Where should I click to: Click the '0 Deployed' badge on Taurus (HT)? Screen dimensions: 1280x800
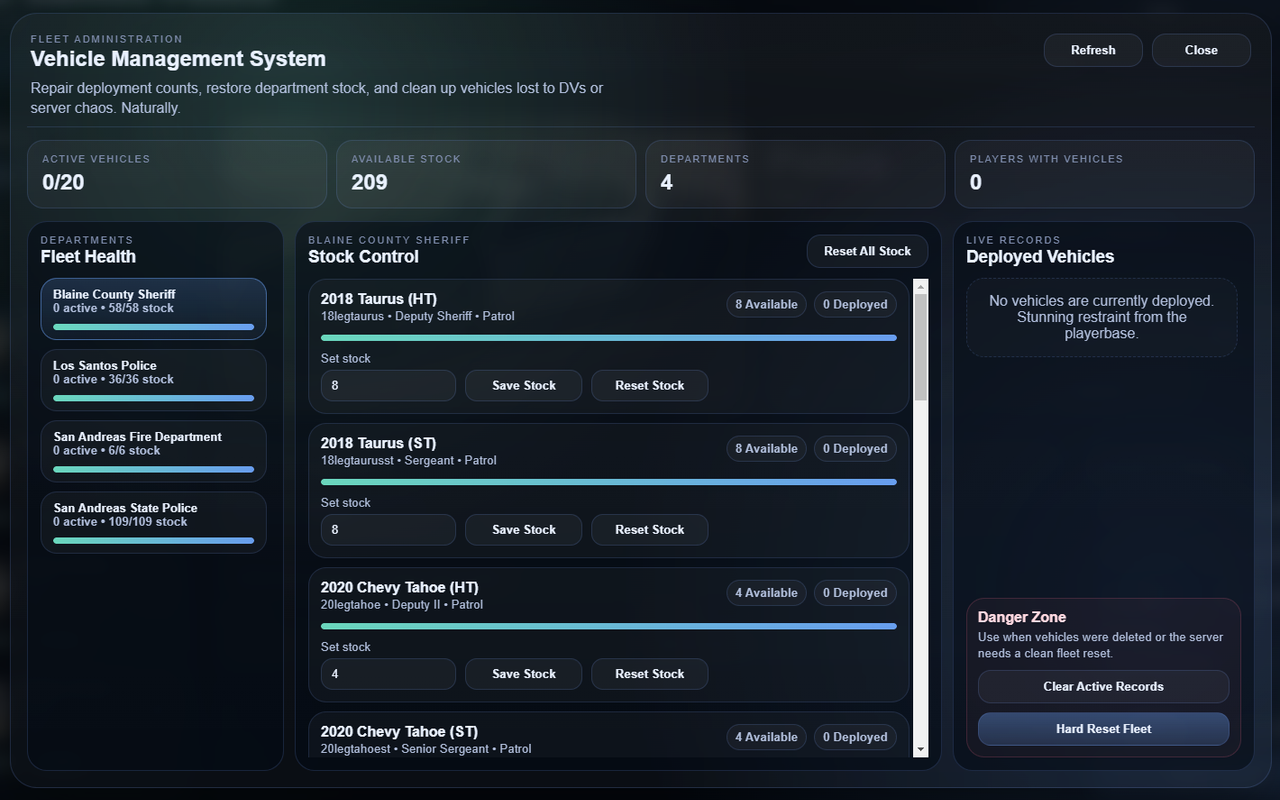pyautogui.click(x=855, y=304)
